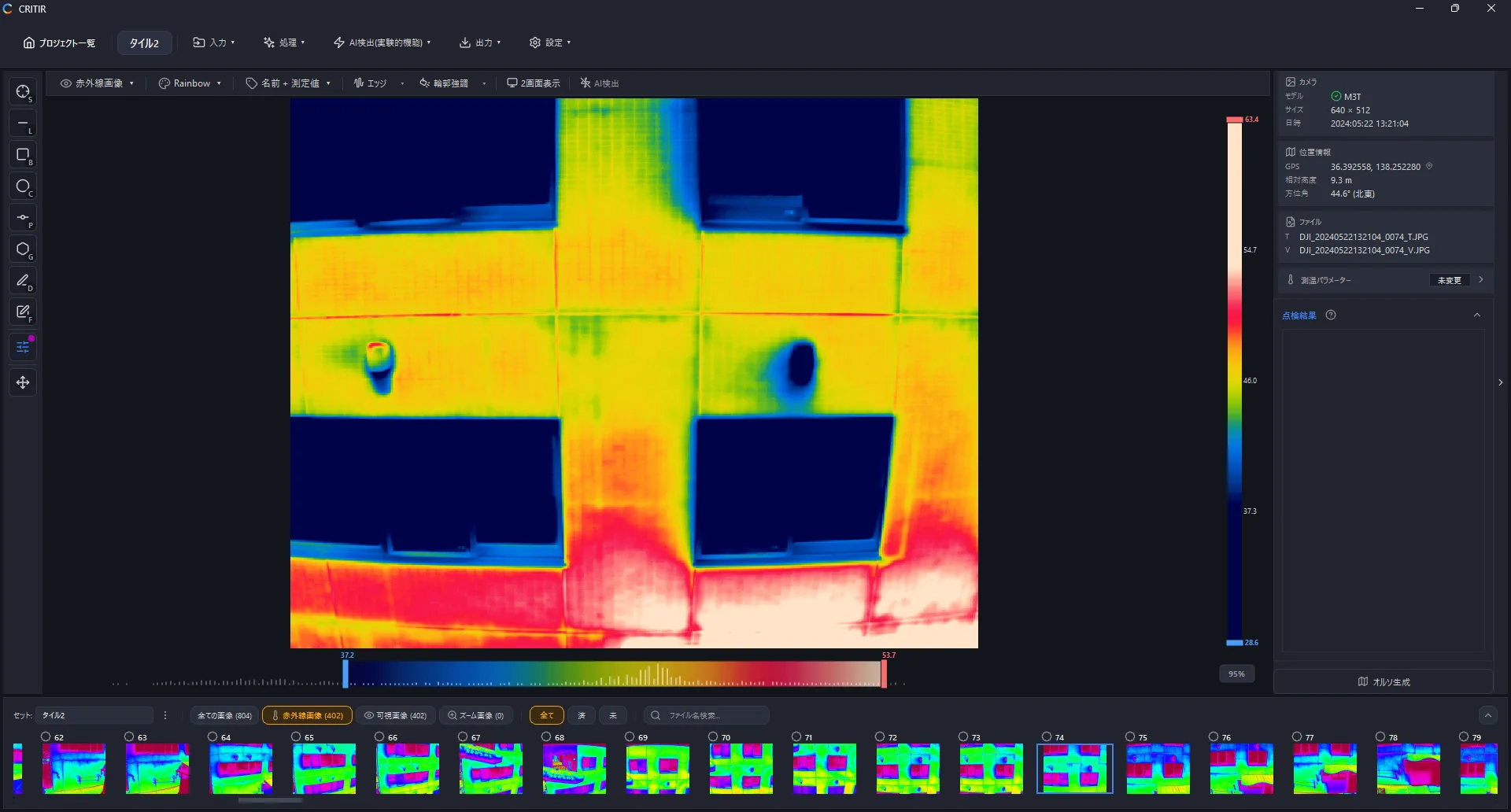The width and height of the screenshot is (1511, 812).
Task: Collapse the 点検結果 section
Action: click(x=1477, y=316)
